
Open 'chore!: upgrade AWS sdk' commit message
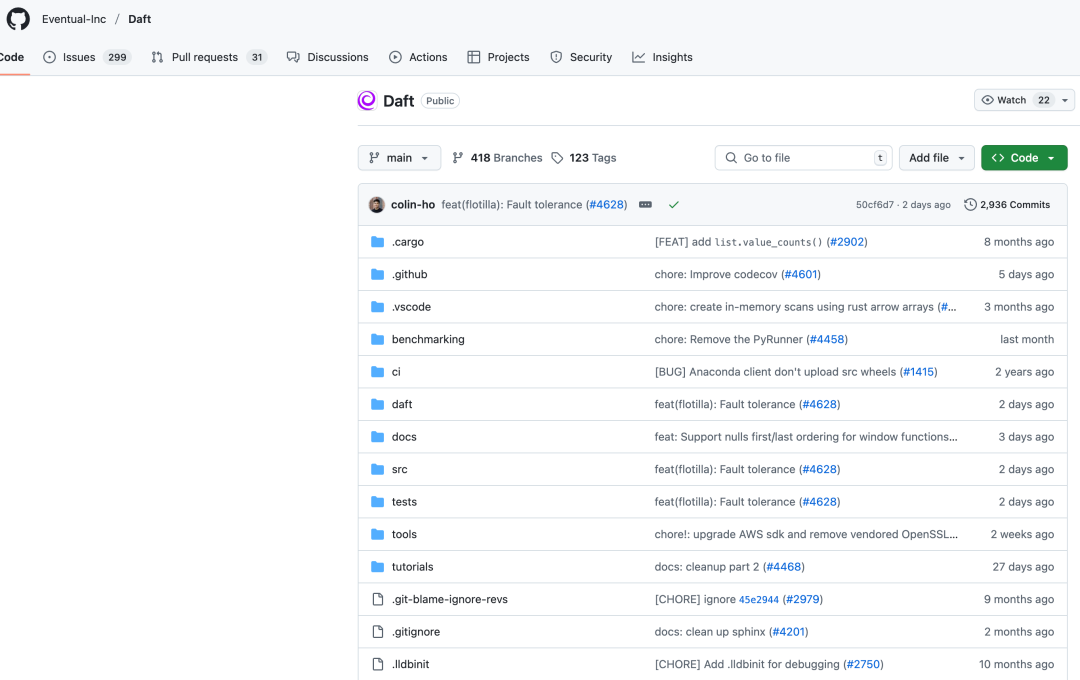[806, 534]
